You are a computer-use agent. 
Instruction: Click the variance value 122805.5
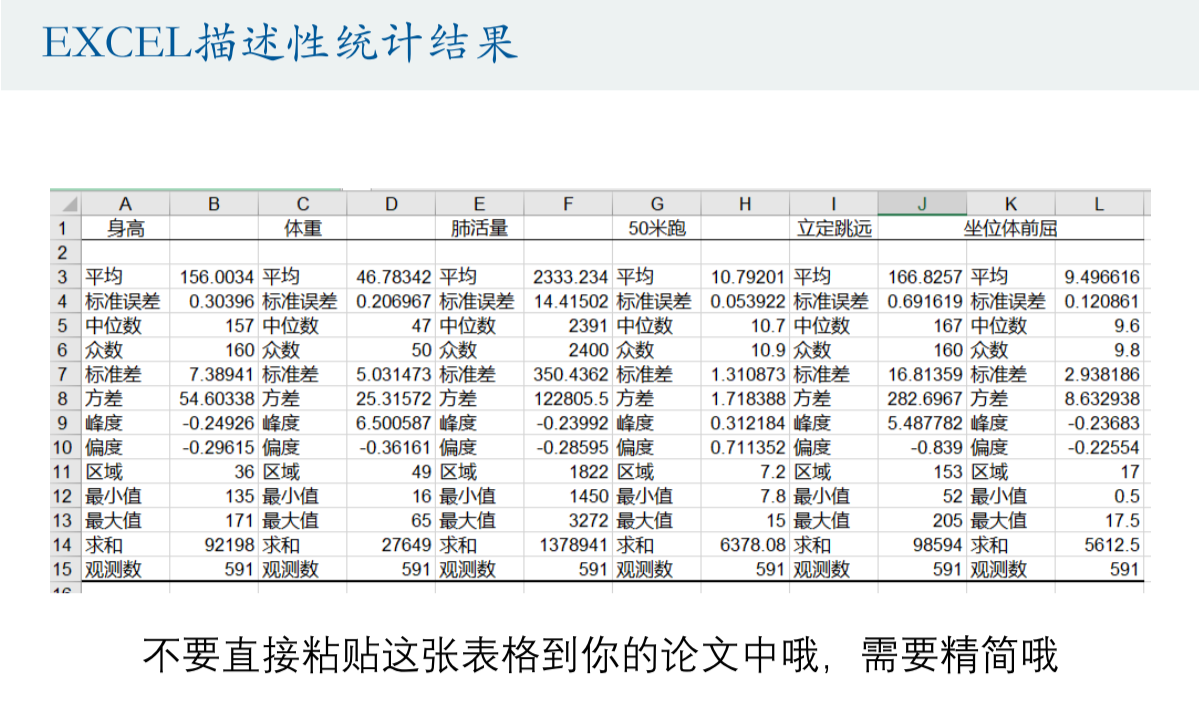point(570,398)
